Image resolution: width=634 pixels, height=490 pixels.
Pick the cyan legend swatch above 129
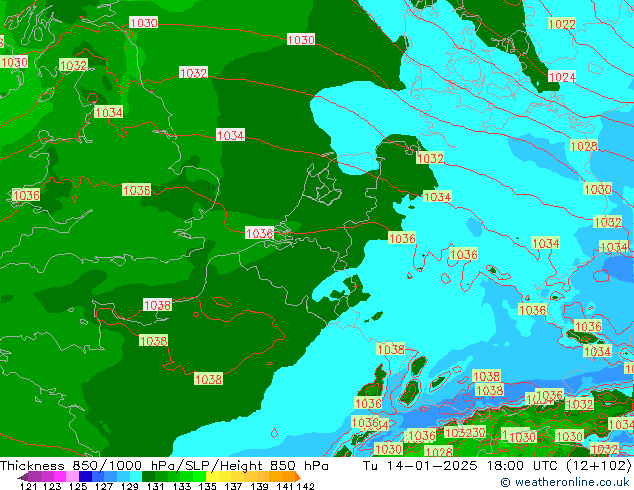click(x=136, y=477)
